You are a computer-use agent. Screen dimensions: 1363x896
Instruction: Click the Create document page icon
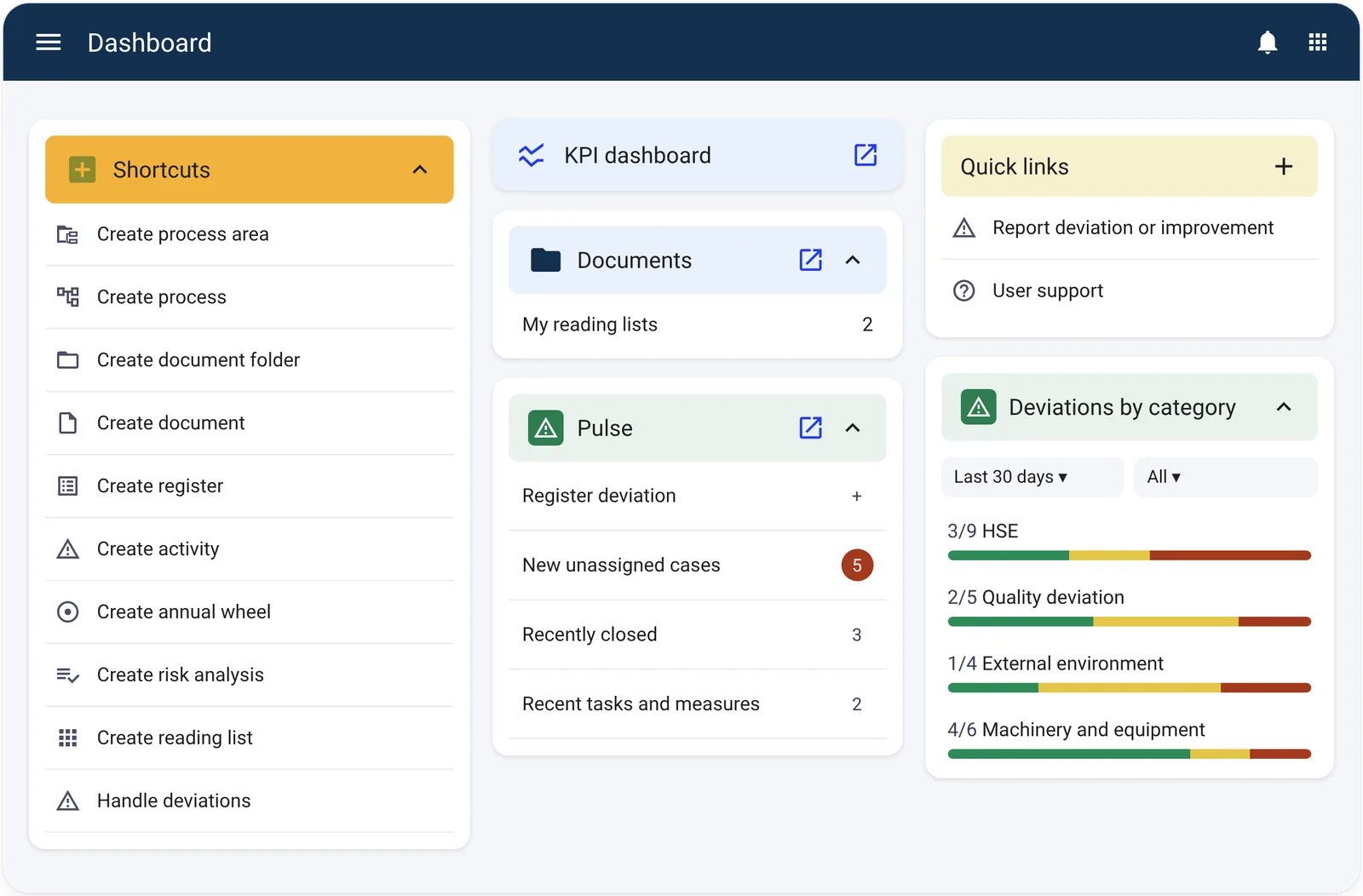(x=67, y=423)
